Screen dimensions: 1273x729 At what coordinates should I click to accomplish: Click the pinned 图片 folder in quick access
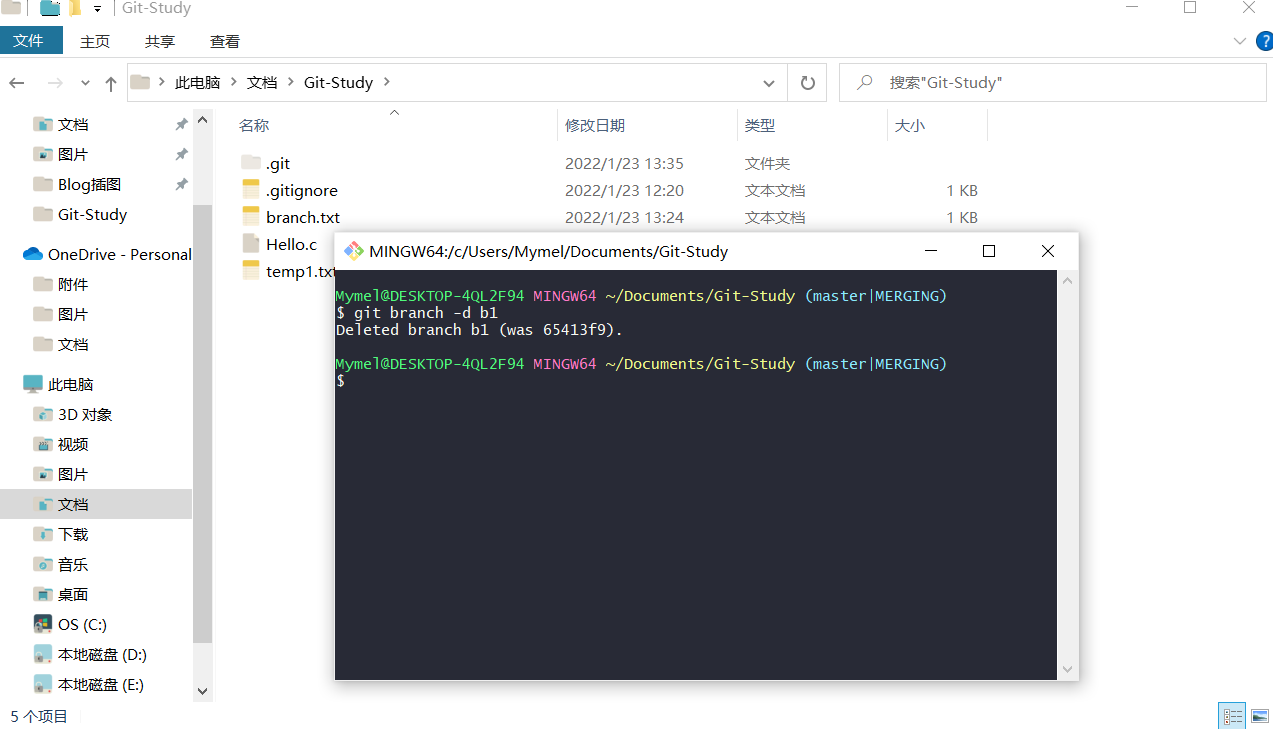coord(73,154)
